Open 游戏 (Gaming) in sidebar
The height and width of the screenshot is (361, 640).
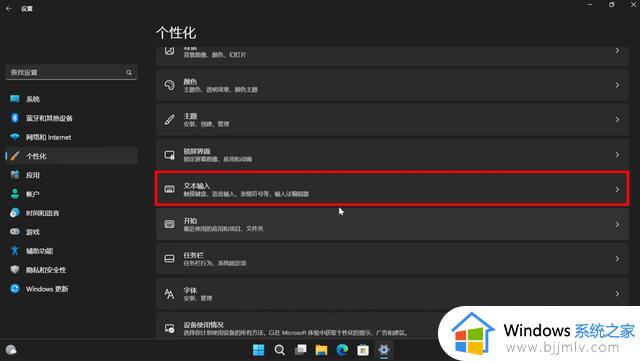[71, 232]
